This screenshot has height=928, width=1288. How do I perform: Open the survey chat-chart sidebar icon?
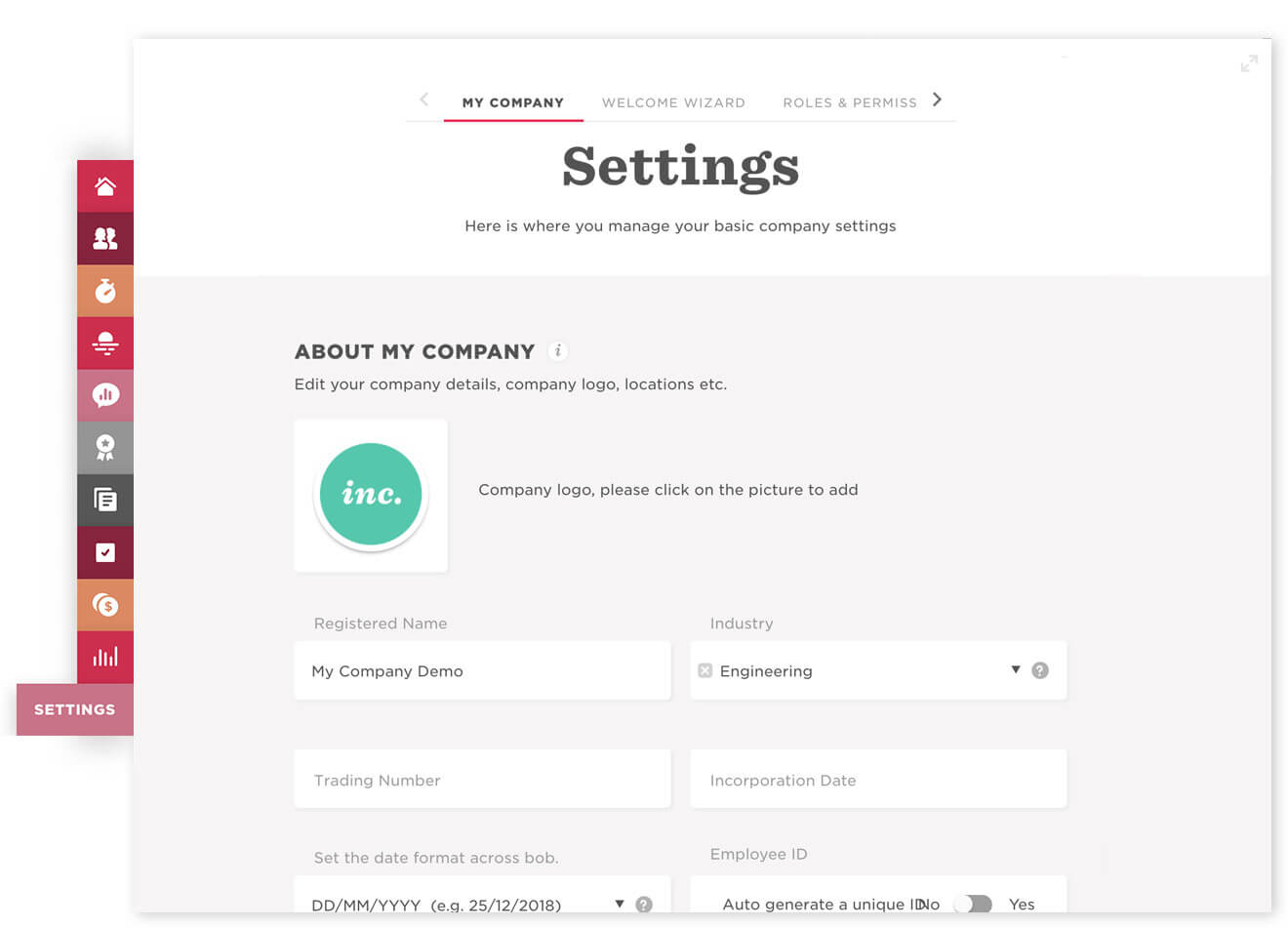pos(105,395)
